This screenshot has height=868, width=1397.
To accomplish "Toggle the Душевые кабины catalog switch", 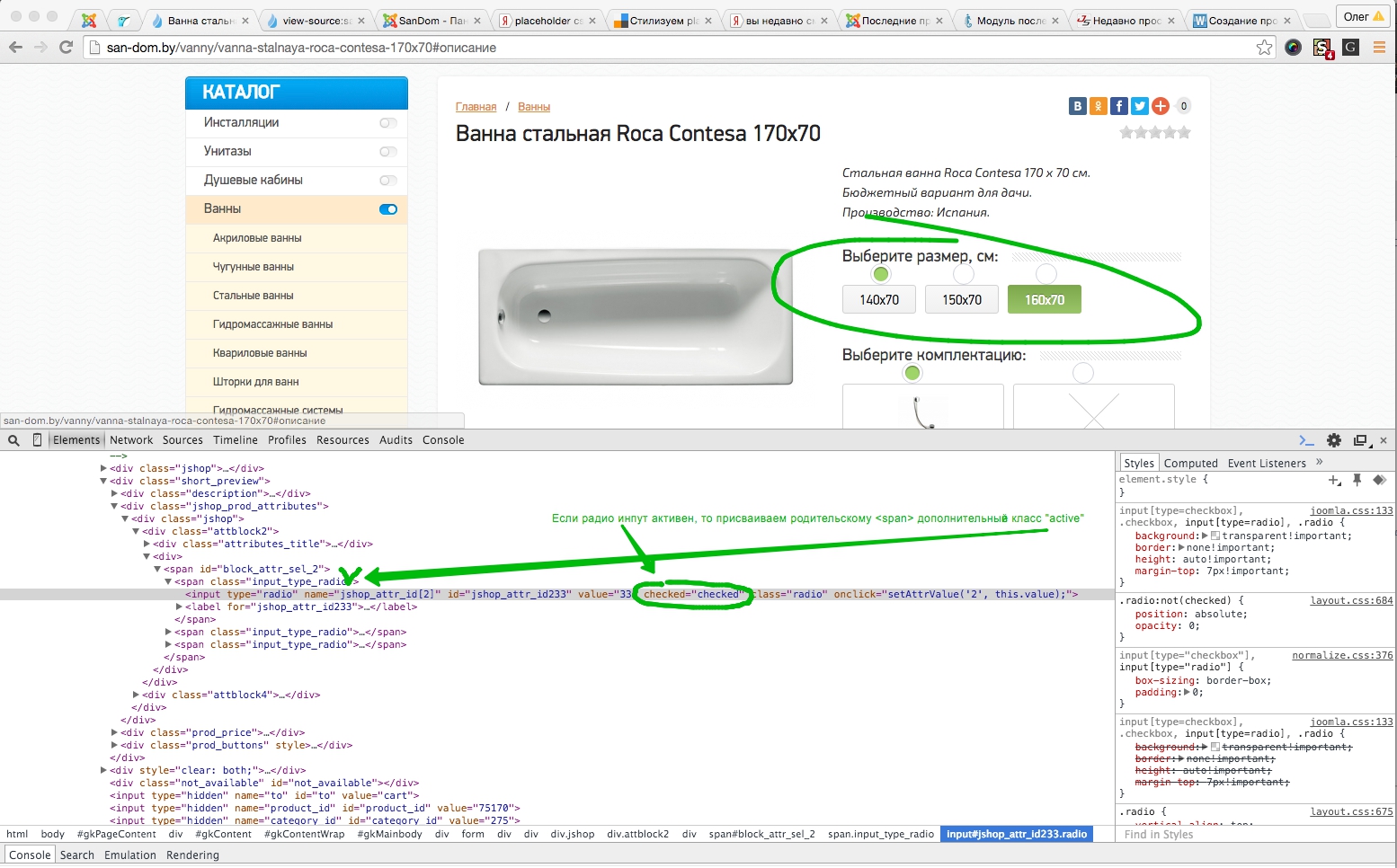I will click(388, 181).
